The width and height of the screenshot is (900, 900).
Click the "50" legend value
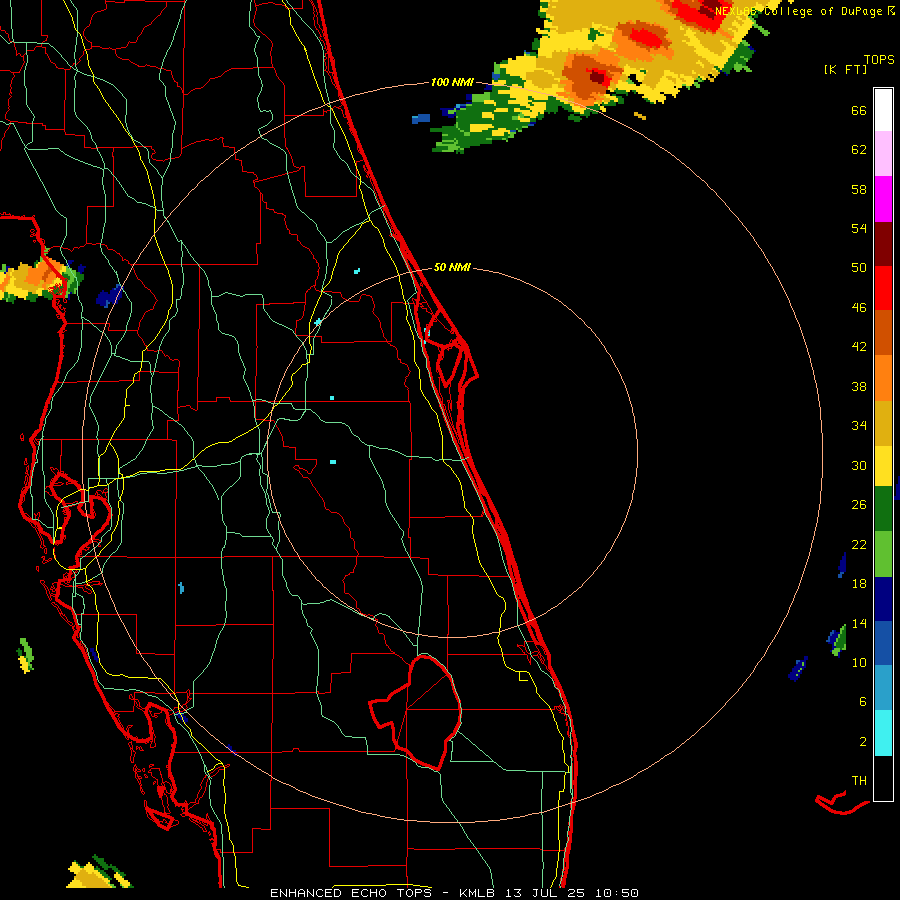coord(859,268)
